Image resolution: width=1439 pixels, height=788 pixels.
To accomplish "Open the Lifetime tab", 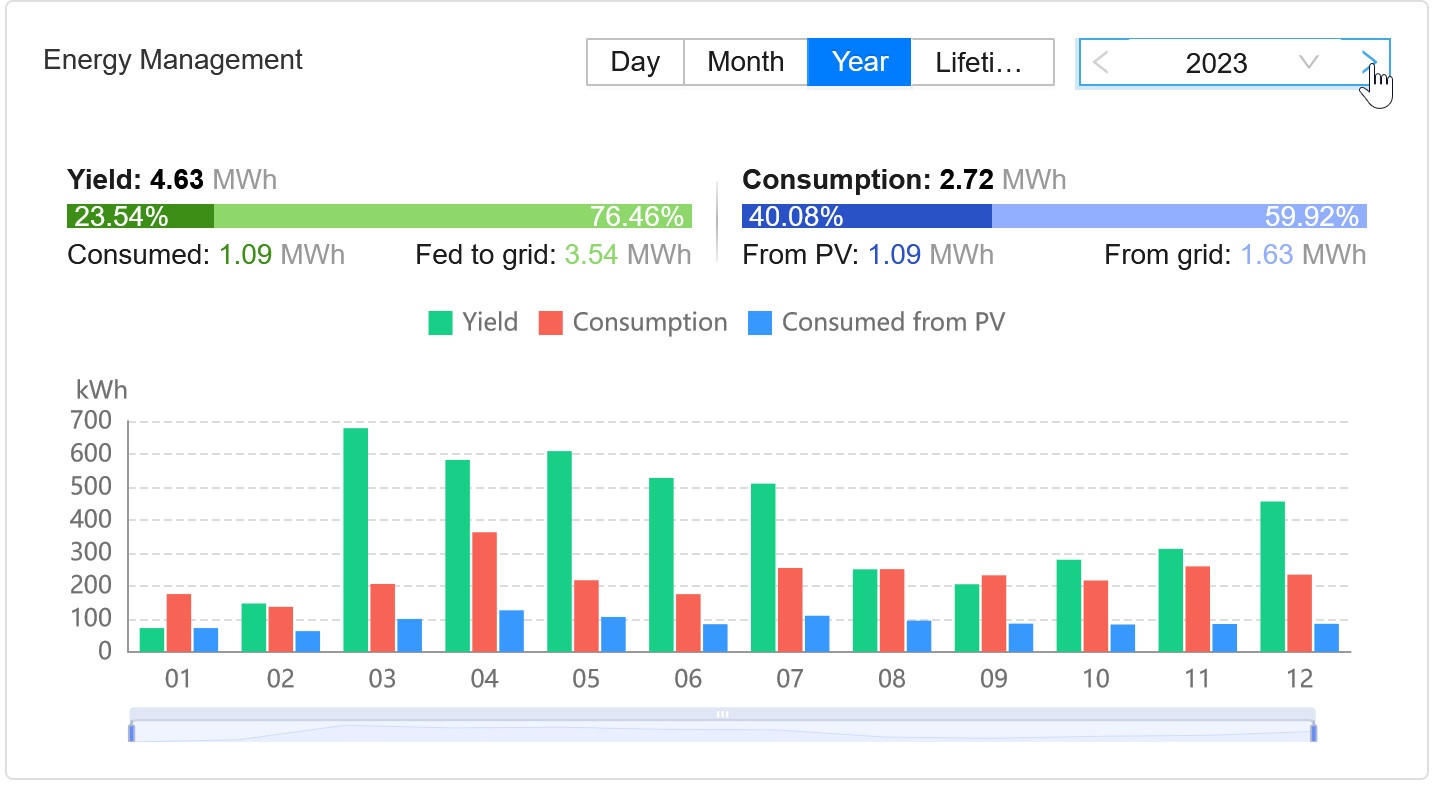I will (981, 62).
